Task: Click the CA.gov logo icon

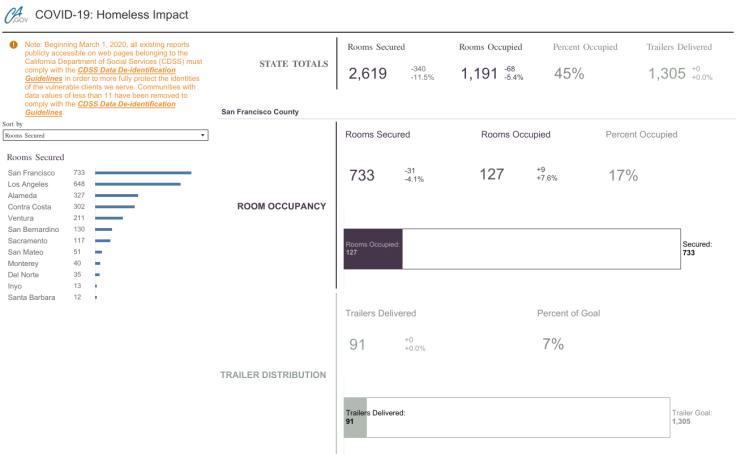Action: tap(16, 15)
